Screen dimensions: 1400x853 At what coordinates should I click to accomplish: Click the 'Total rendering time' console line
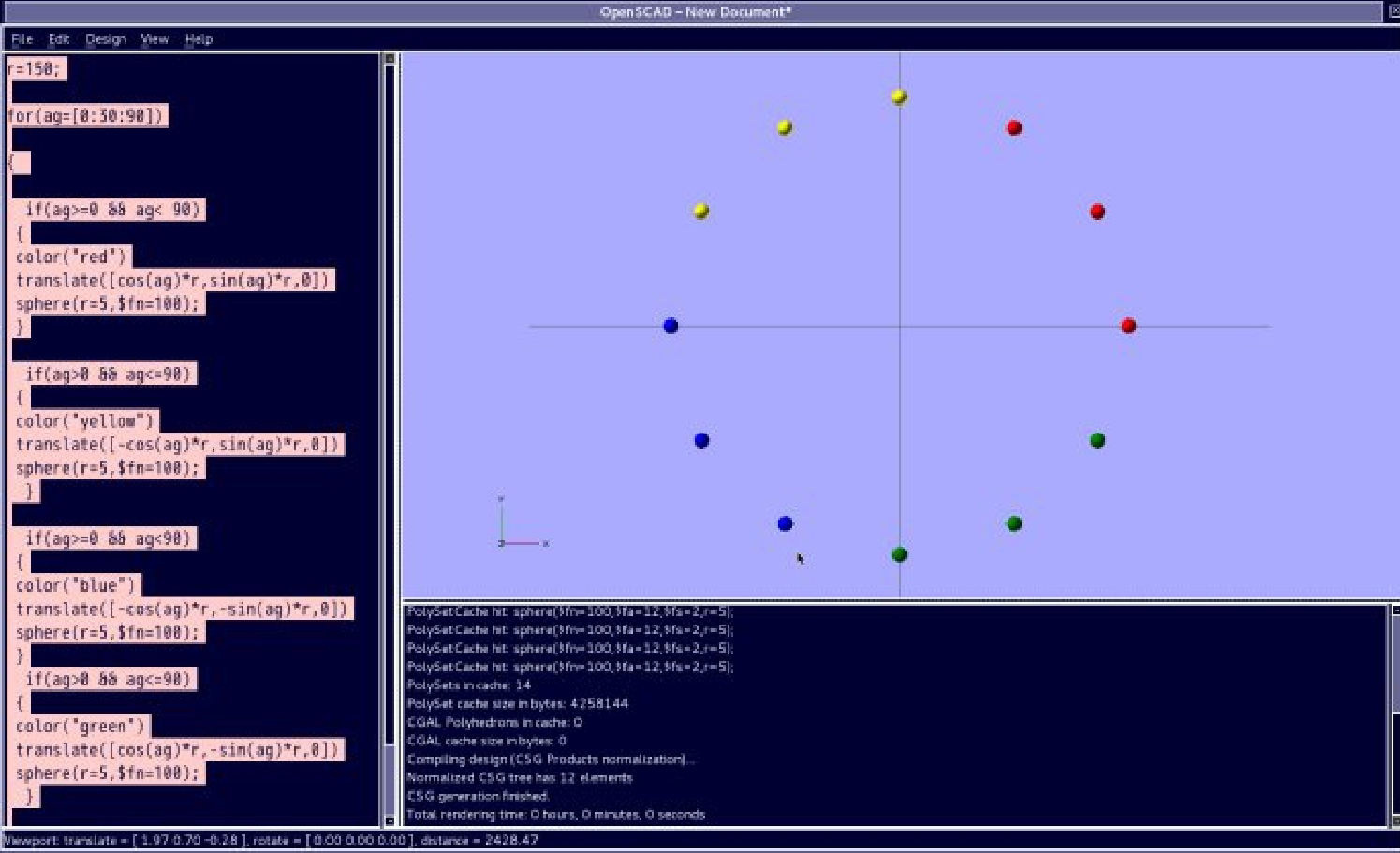555,815
